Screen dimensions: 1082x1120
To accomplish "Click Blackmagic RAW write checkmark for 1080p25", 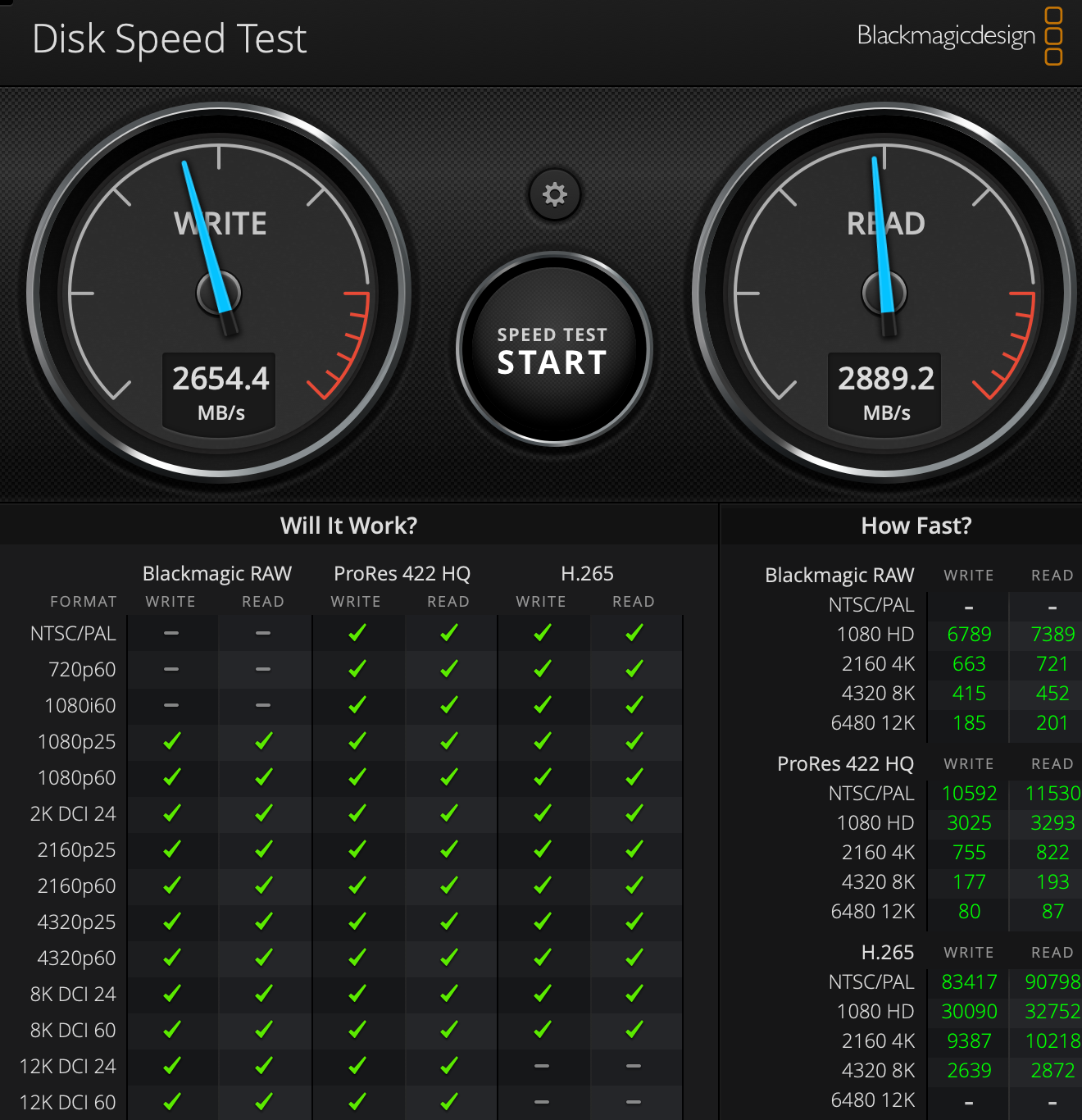I will 171,741.
